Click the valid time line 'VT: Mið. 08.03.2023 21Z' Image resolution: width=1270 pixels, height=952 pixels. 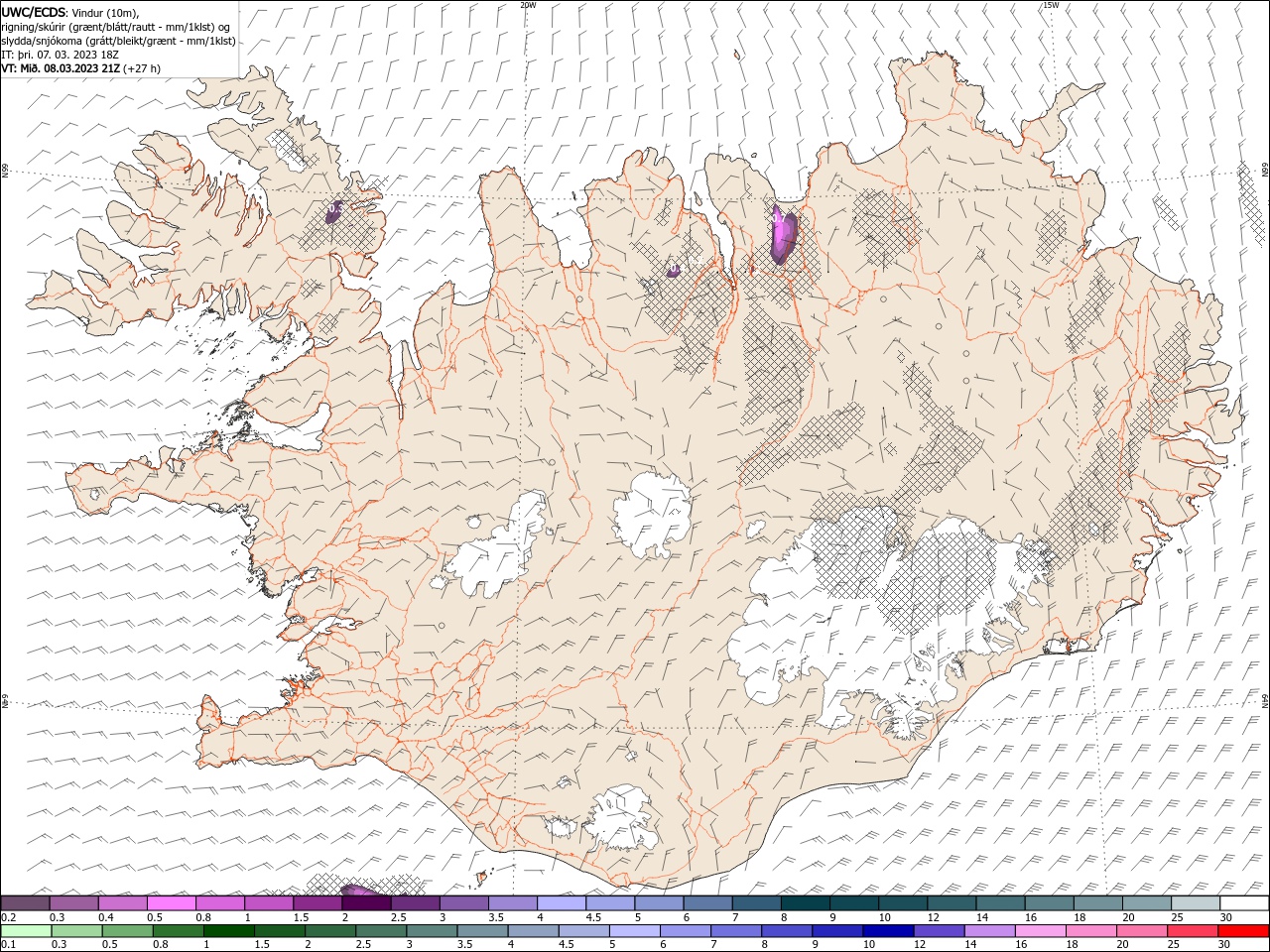click(x=62, y=68)
